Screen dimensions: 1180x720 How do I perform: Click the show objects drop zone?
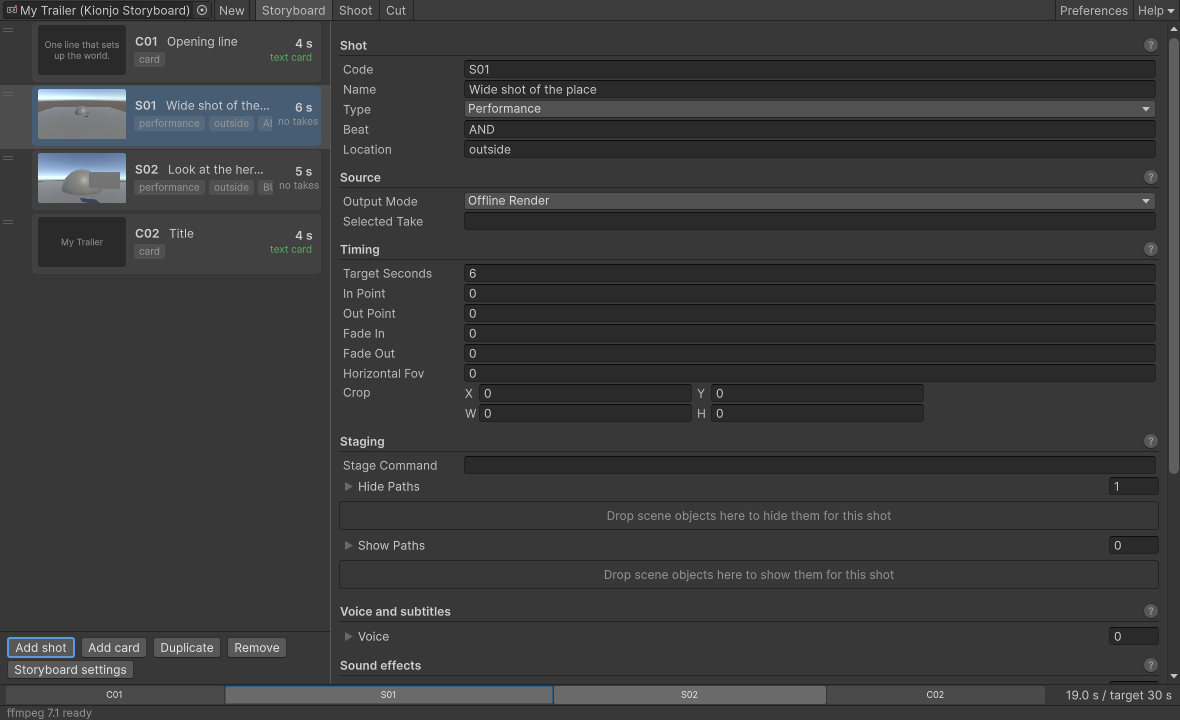click(x=749, y=575)
